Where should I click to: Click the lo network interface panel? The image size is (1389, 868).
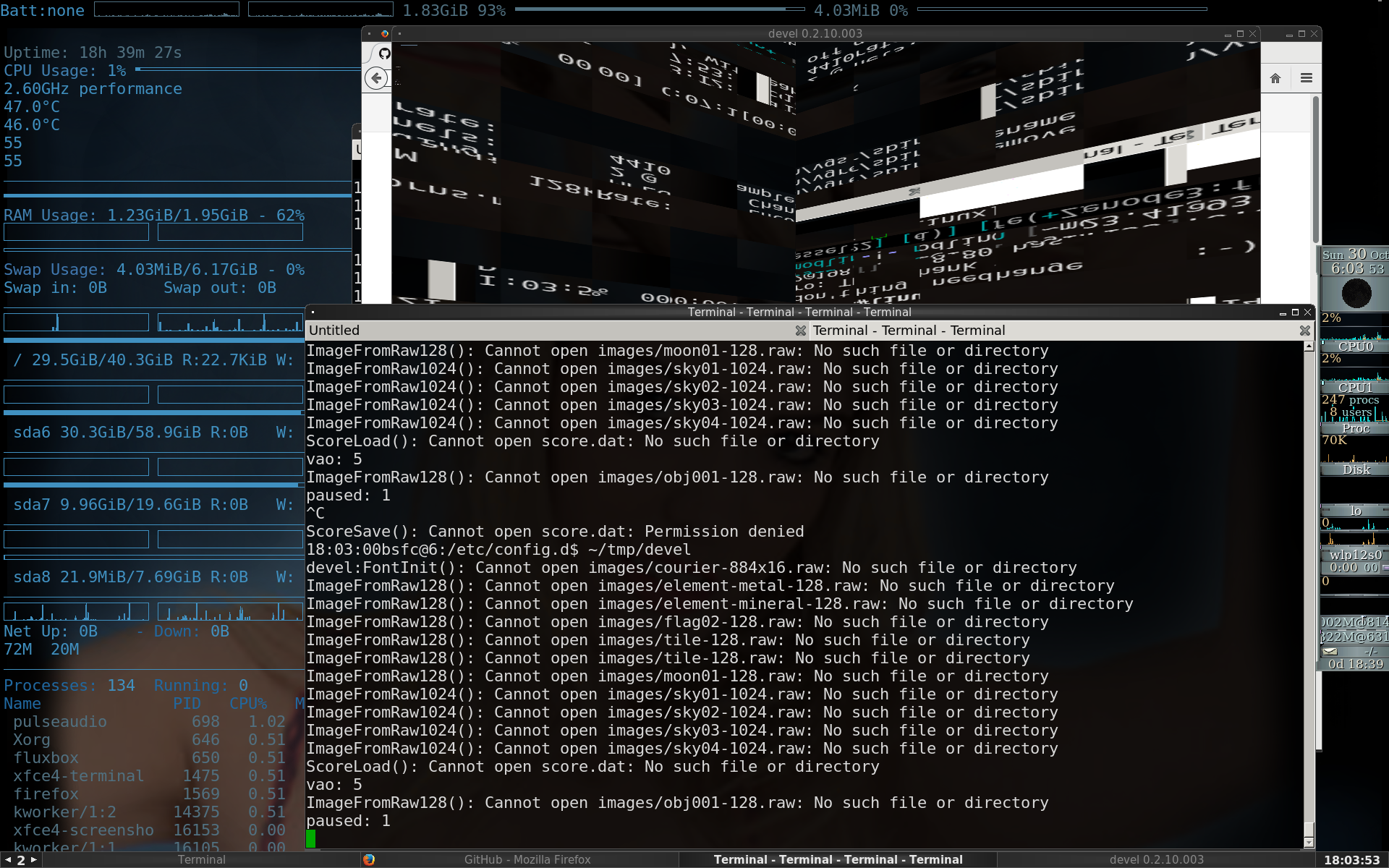click(1355, 511)
